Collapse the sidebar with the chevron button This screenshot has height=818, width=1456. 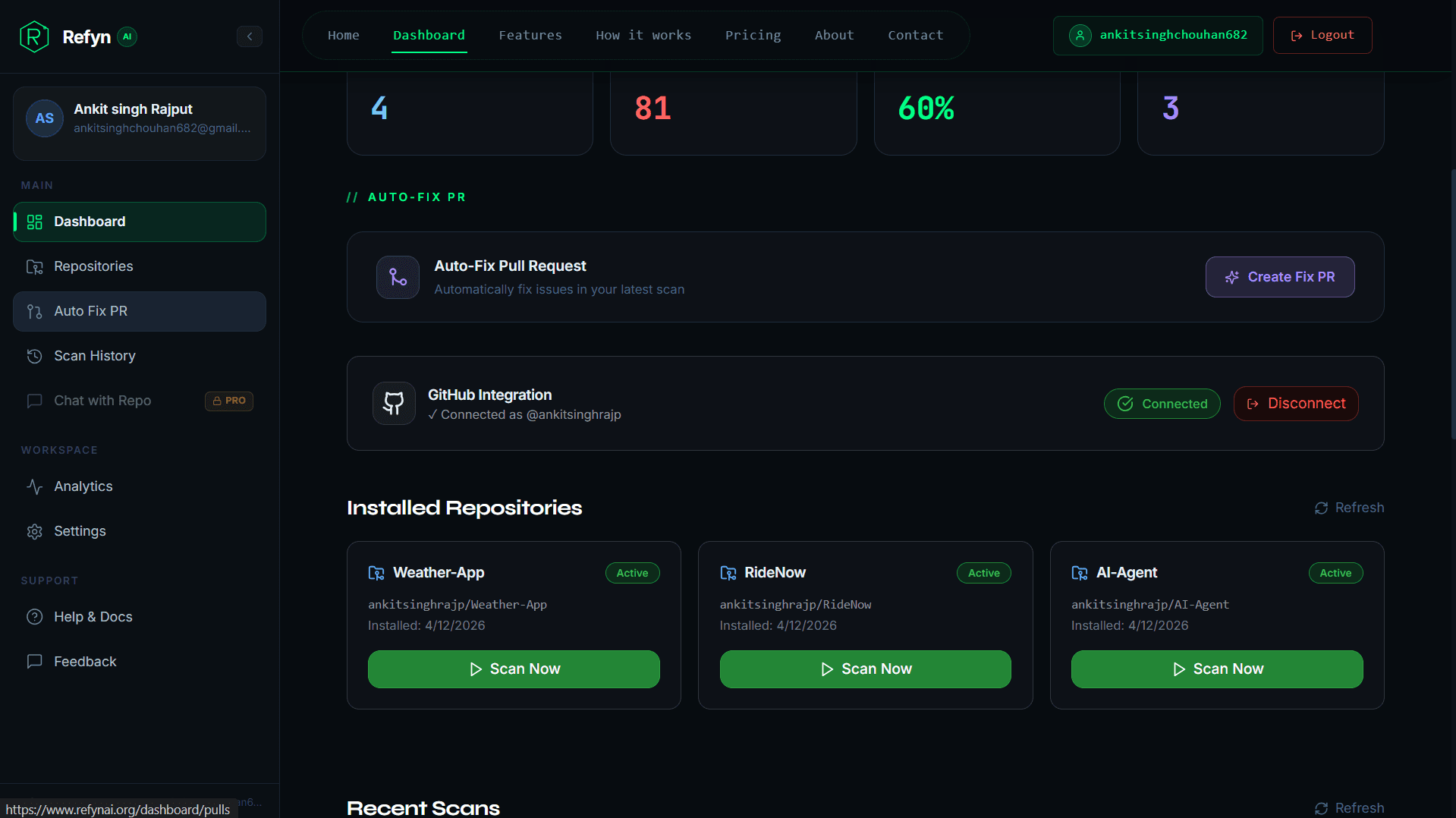click(x=249, y=36)
